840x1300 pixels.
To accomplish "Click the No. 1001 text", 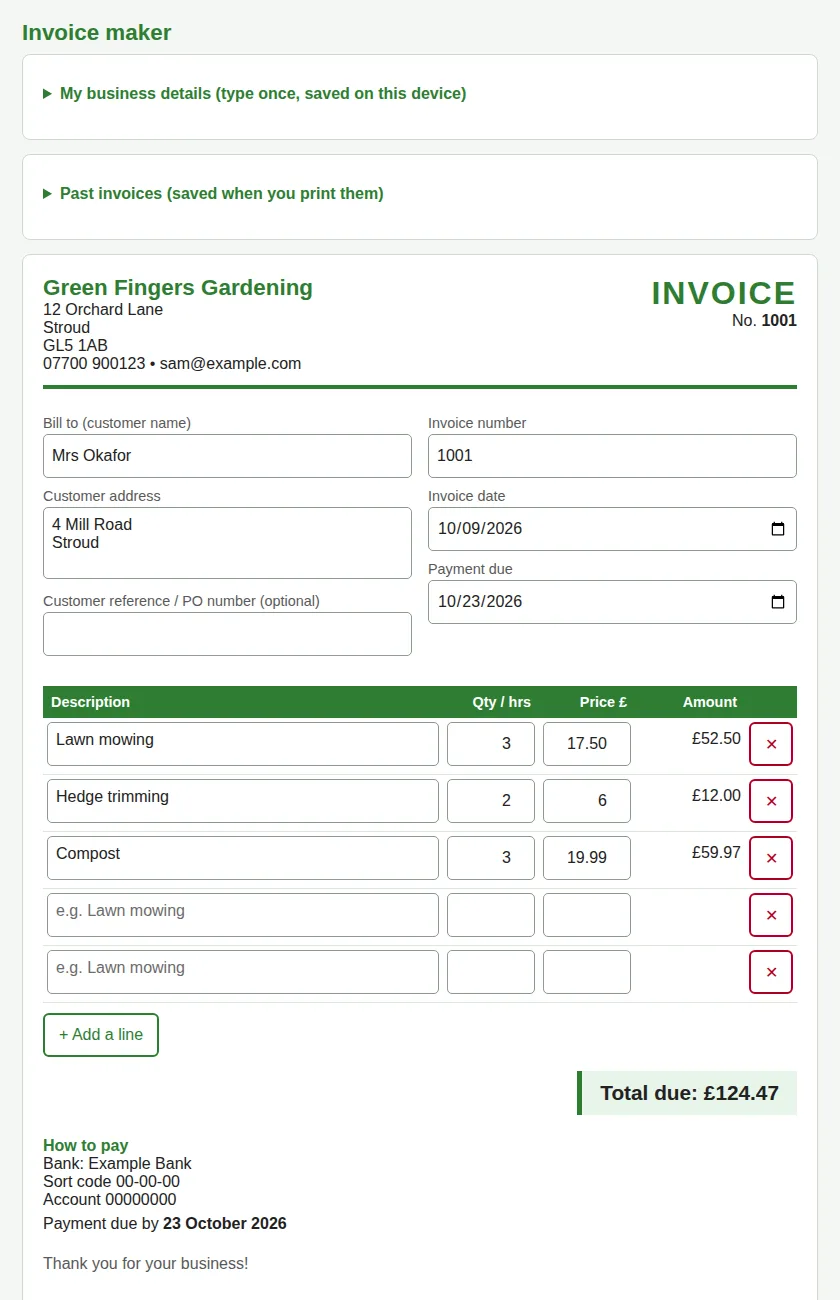I will click(x=764, y=321).
